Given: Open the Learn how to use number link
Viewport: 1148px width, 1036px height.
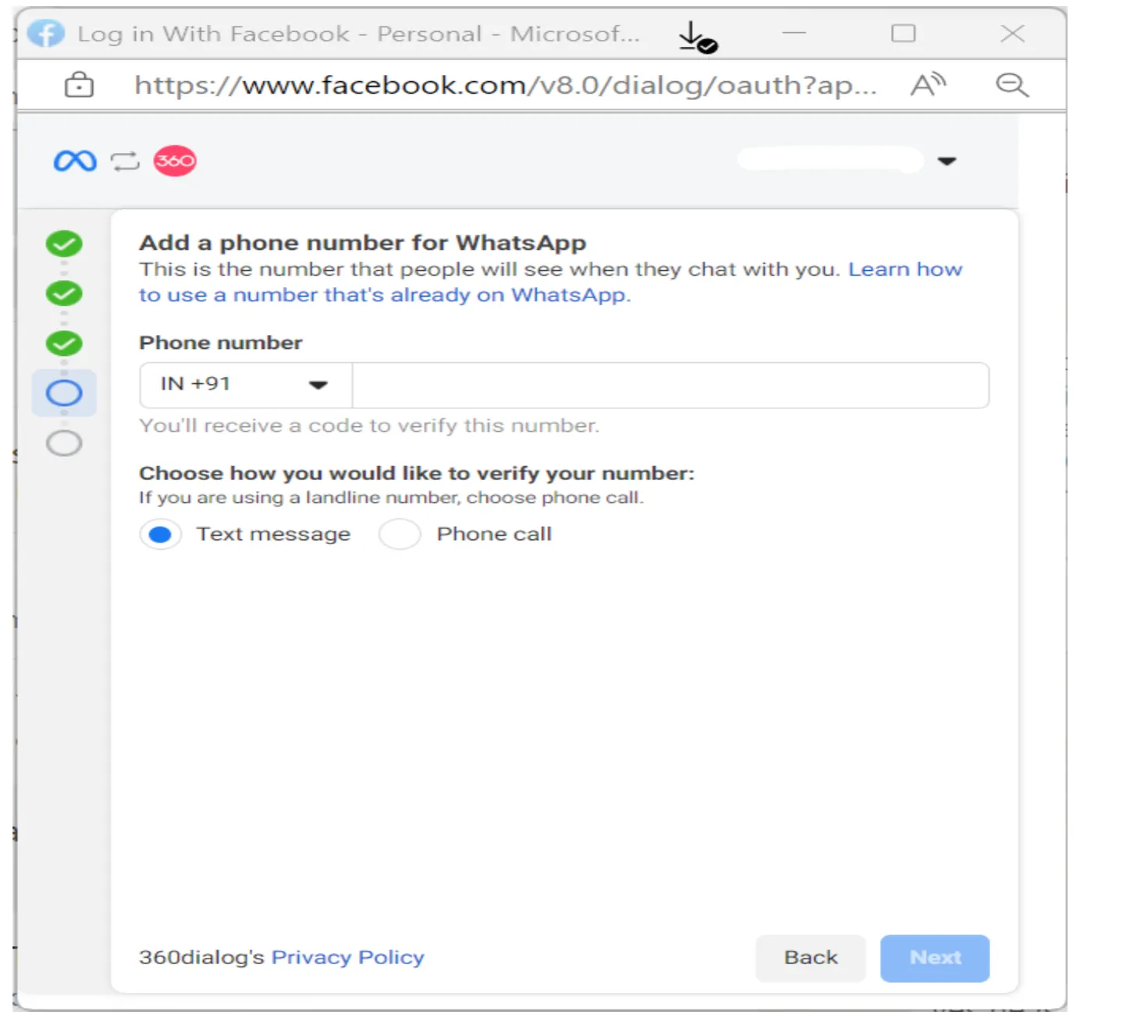Looking at the screenshot, I should (x=550, y=282).
